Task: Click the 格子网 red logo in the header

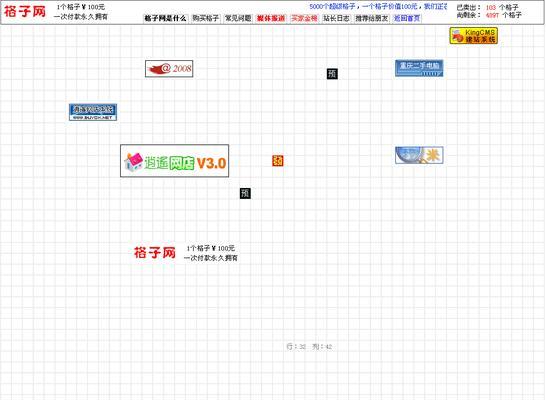Action: pyautogui.click(x=25, y=12)
